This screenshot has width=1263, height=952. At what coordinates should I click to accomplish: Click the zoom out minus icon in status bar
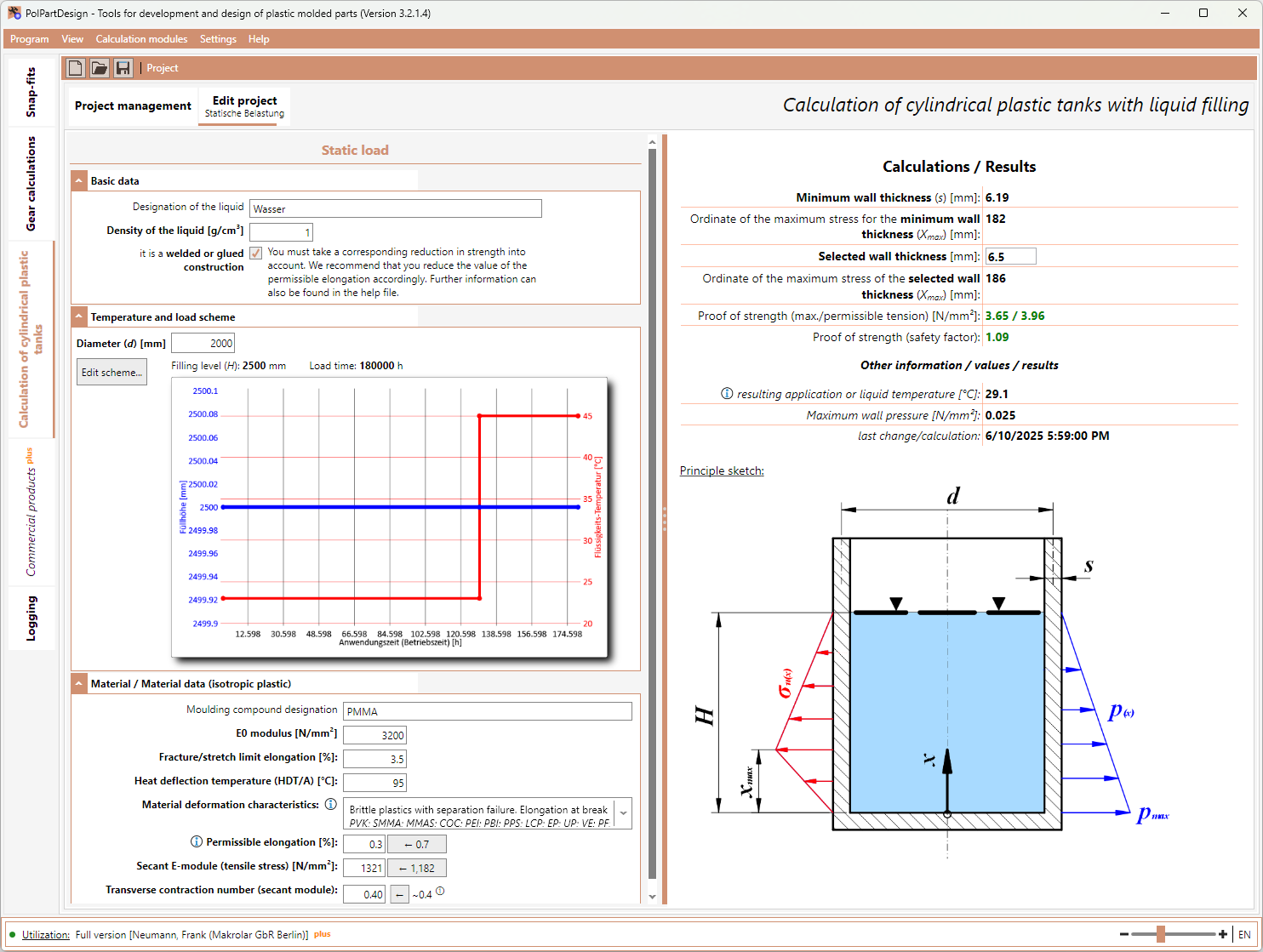click(x=1124, y=934)
